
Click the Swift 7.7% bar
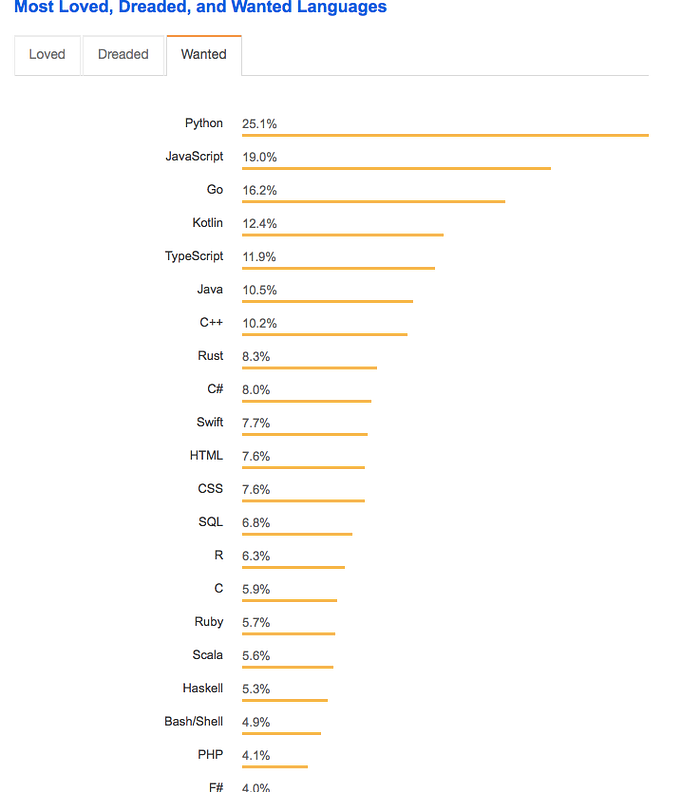tap(305, 434)
